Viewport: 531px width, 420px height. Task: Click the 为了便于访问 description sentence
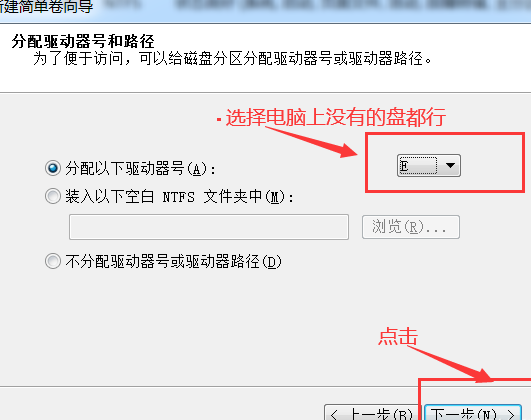pos(232,59)
